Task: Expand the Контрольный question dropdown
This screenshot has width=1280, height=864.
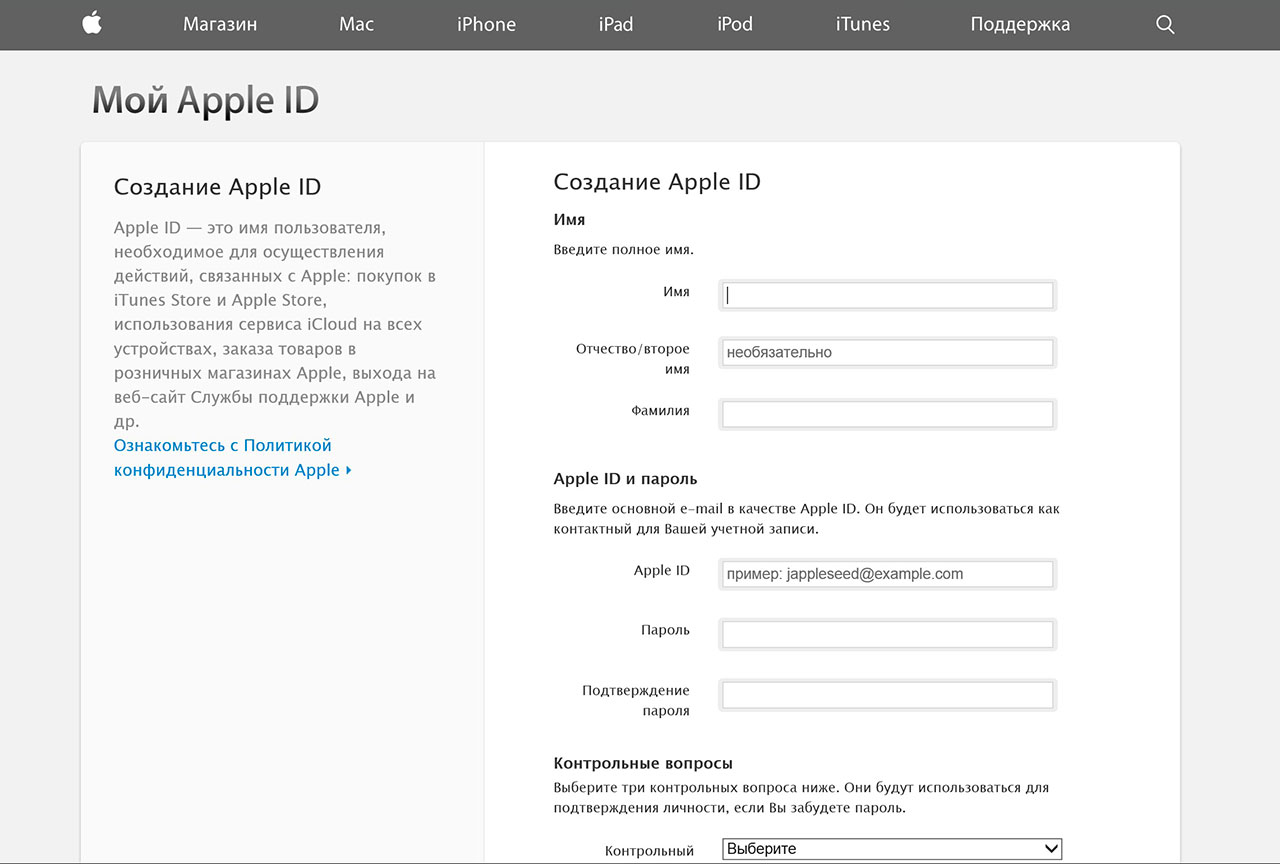Action: (x=892, y=849)
